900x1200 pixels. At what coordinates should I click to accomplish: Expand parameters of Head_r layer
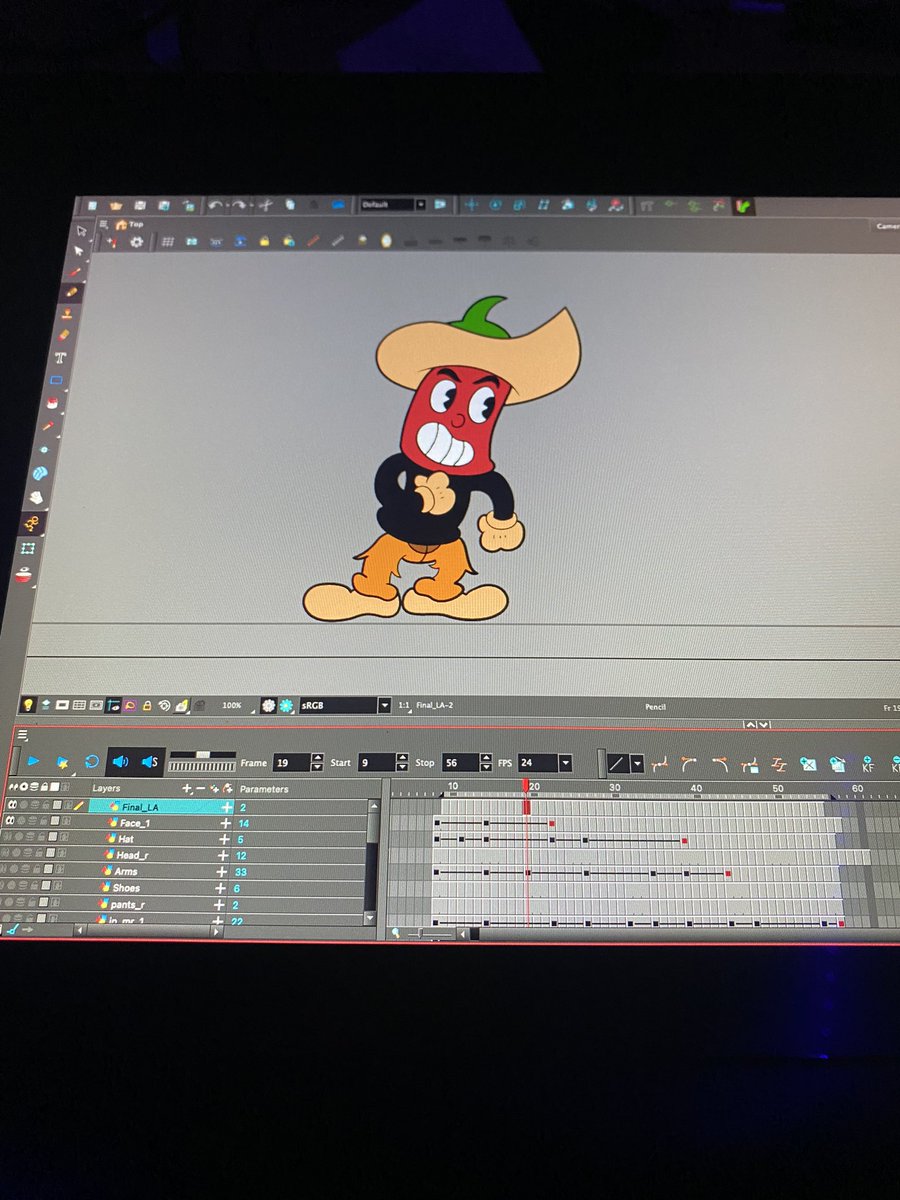225,855
